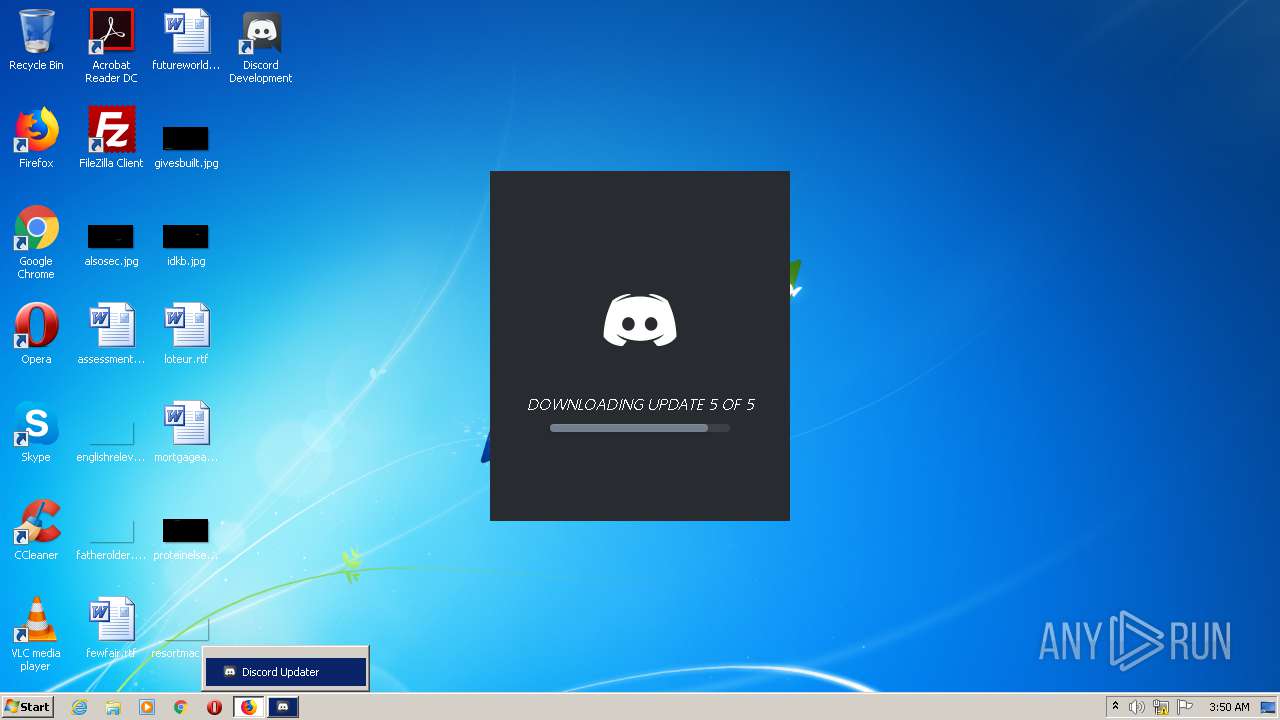Click the update download progress bar
The width and height of the screenshot is (1280, 720).
click(640, 428)
